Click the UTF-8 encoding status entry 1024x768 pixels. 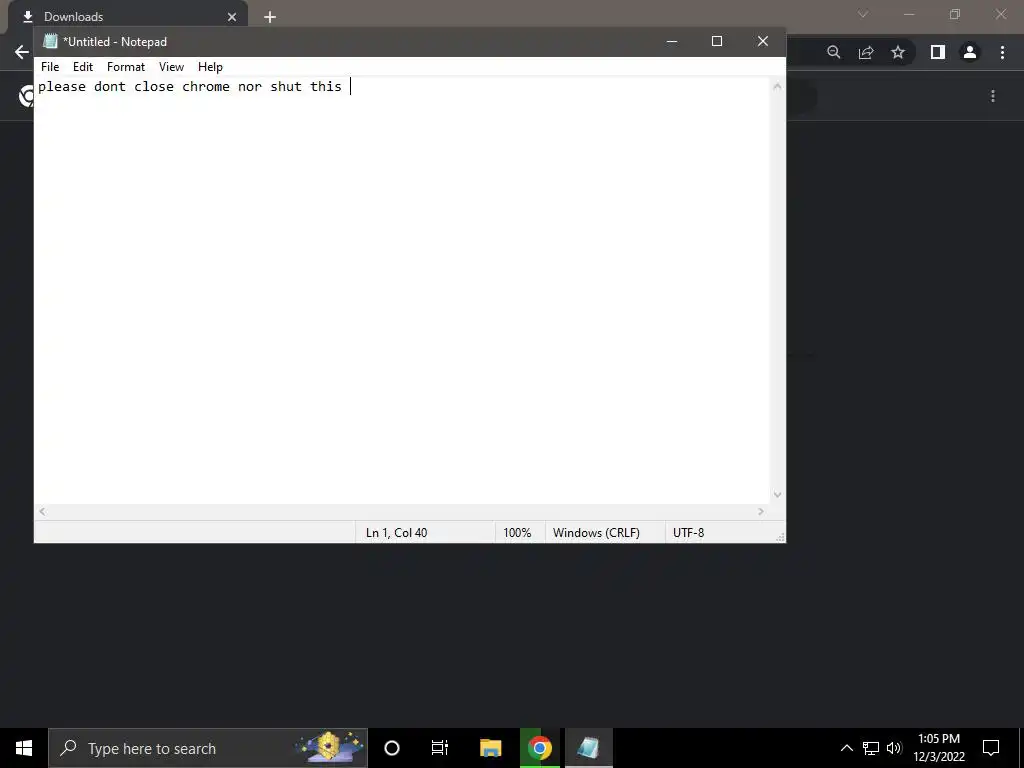point(688,533)
